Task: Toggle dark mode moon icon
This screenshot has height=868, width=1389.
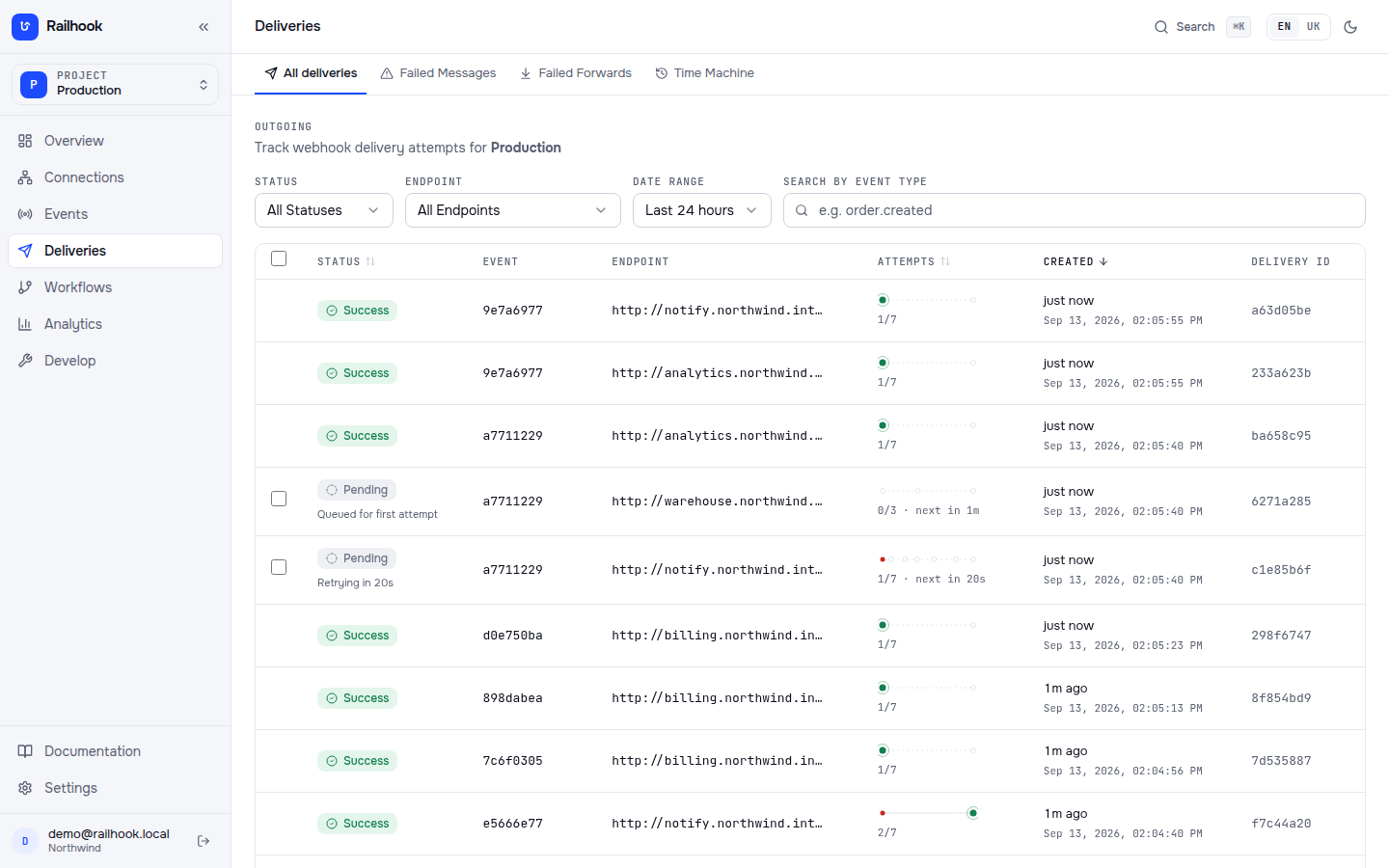Action: [x=1350, y=27]
